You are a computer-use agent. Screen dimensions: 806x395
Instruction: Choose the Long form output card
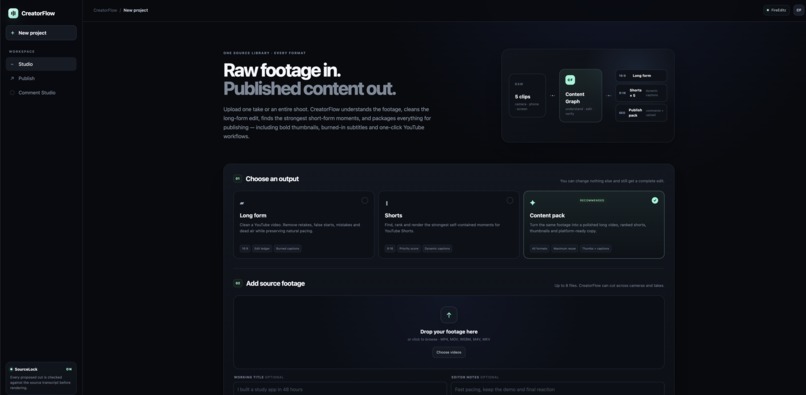[303, 225]
